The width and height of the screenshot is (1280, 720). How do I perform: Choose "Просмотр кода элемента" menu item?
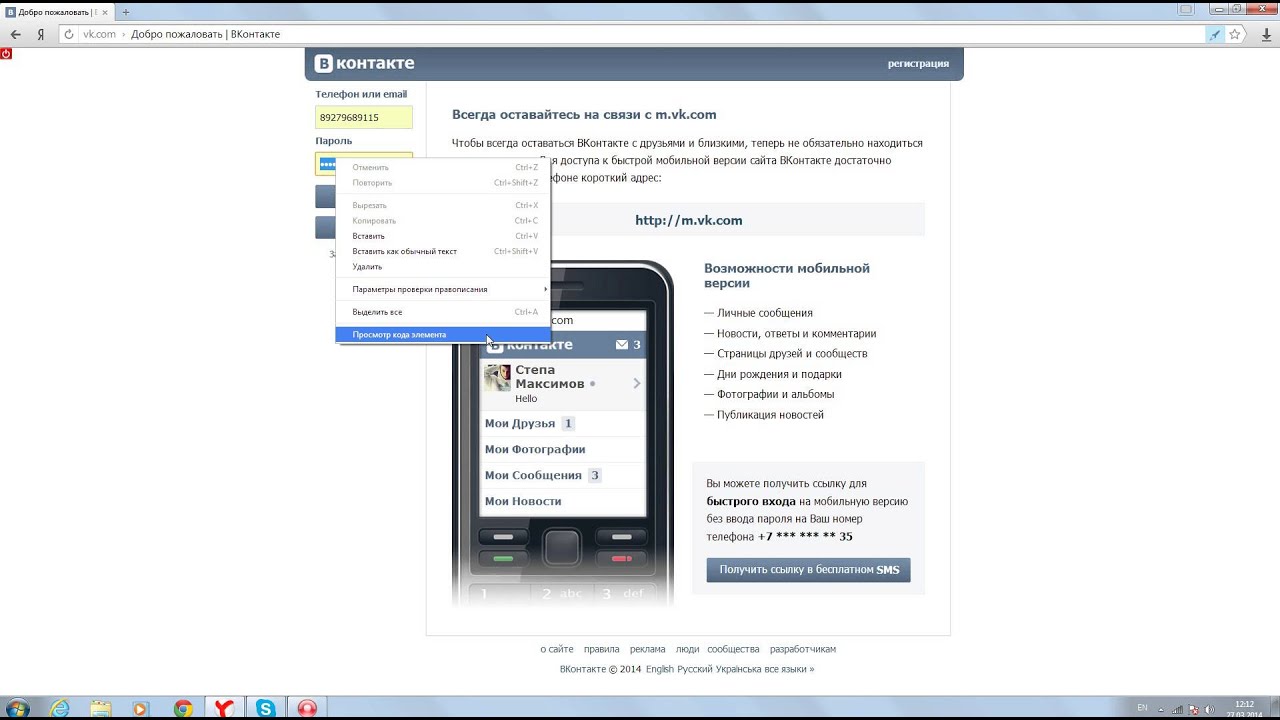444,334
